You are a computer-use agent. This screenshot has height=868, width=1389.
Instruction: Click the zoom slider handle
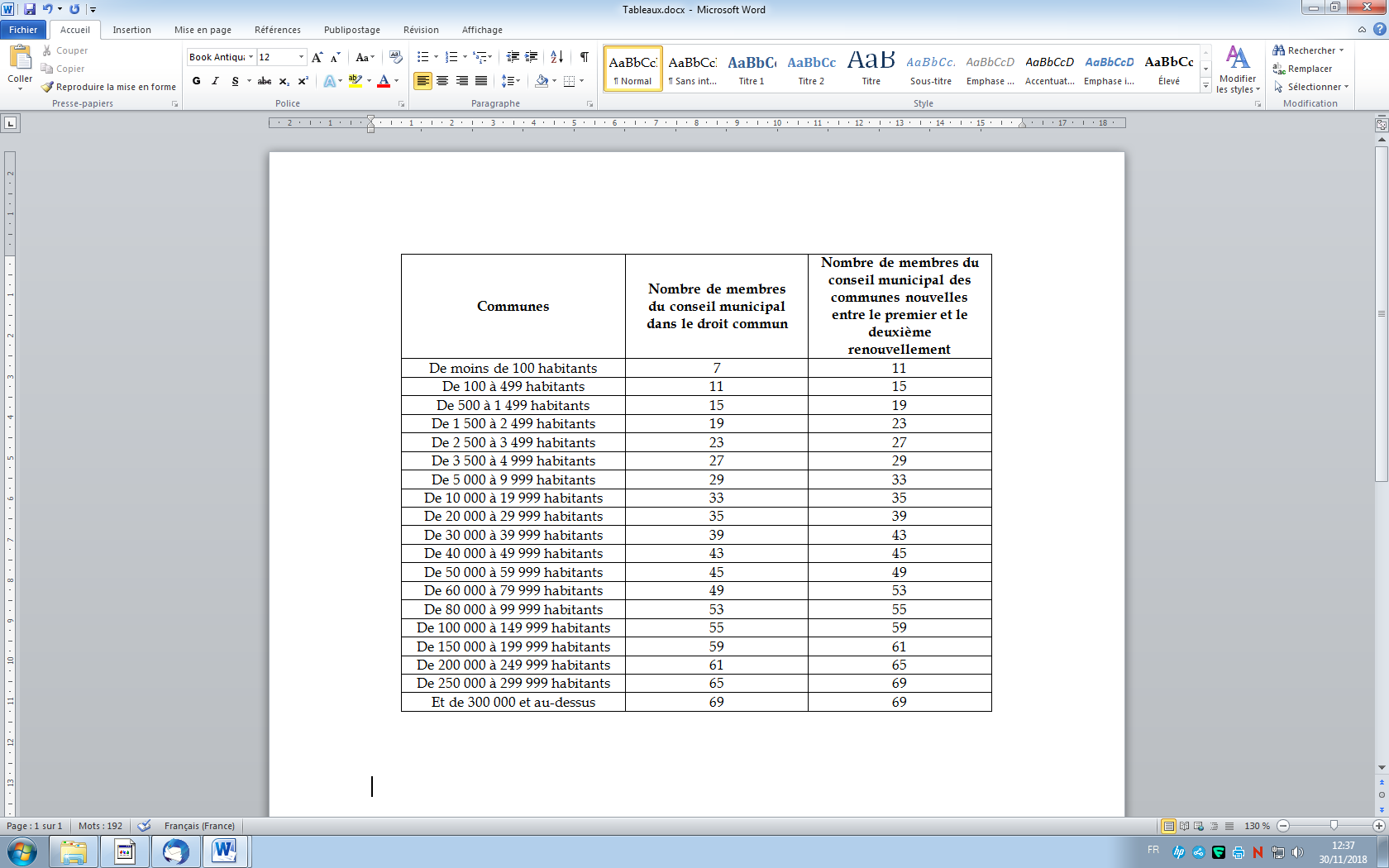click(x=1334, y=826)
